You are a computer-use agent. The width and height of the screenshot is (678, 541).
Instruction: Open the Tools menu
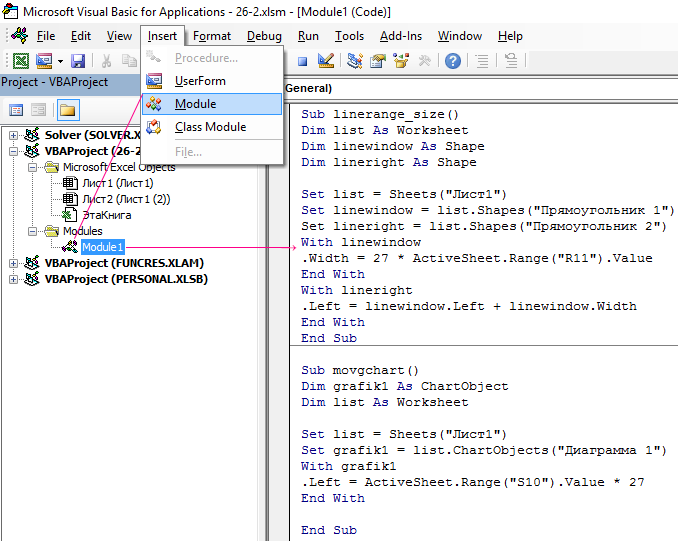(349, 36)
